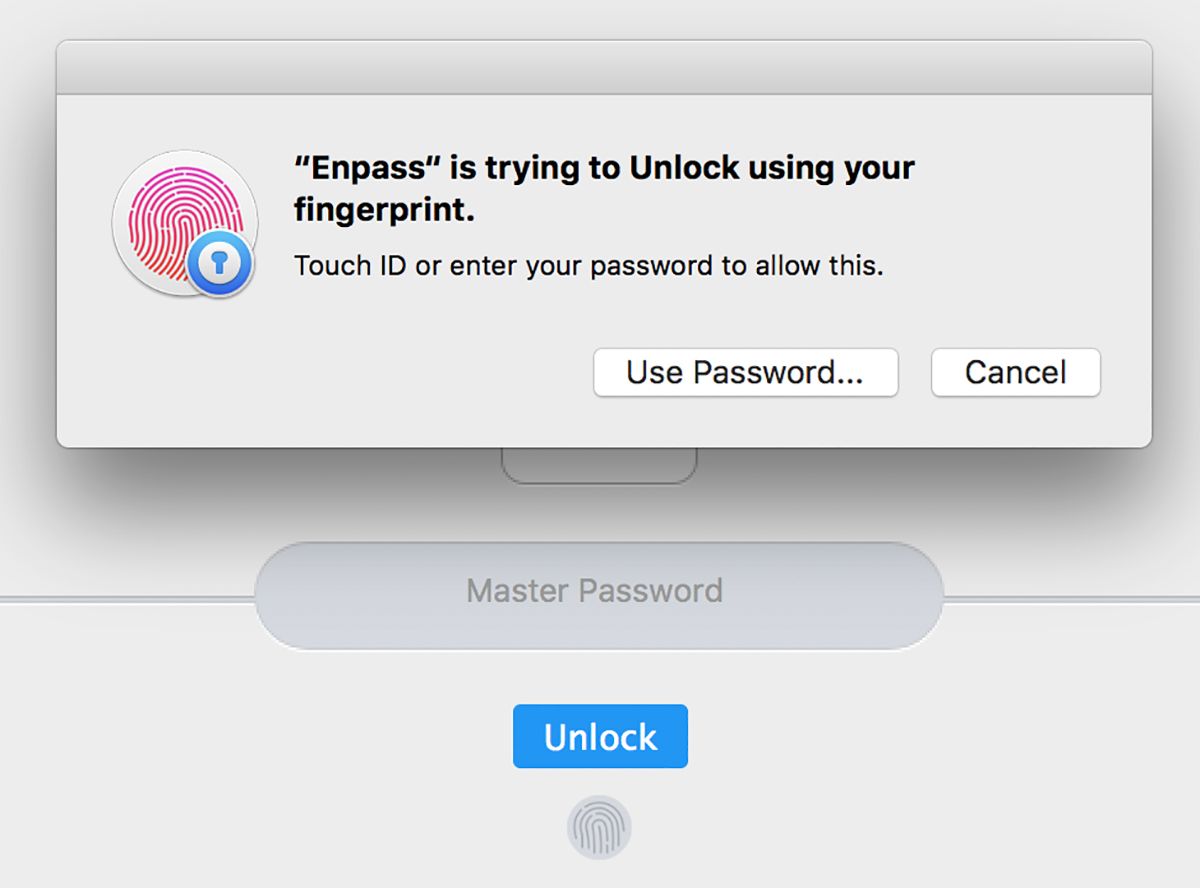Screen dimensions: 1200x888
Task: Click the Use Password... button
Action: pyautogui.click(x=746, y=372)
